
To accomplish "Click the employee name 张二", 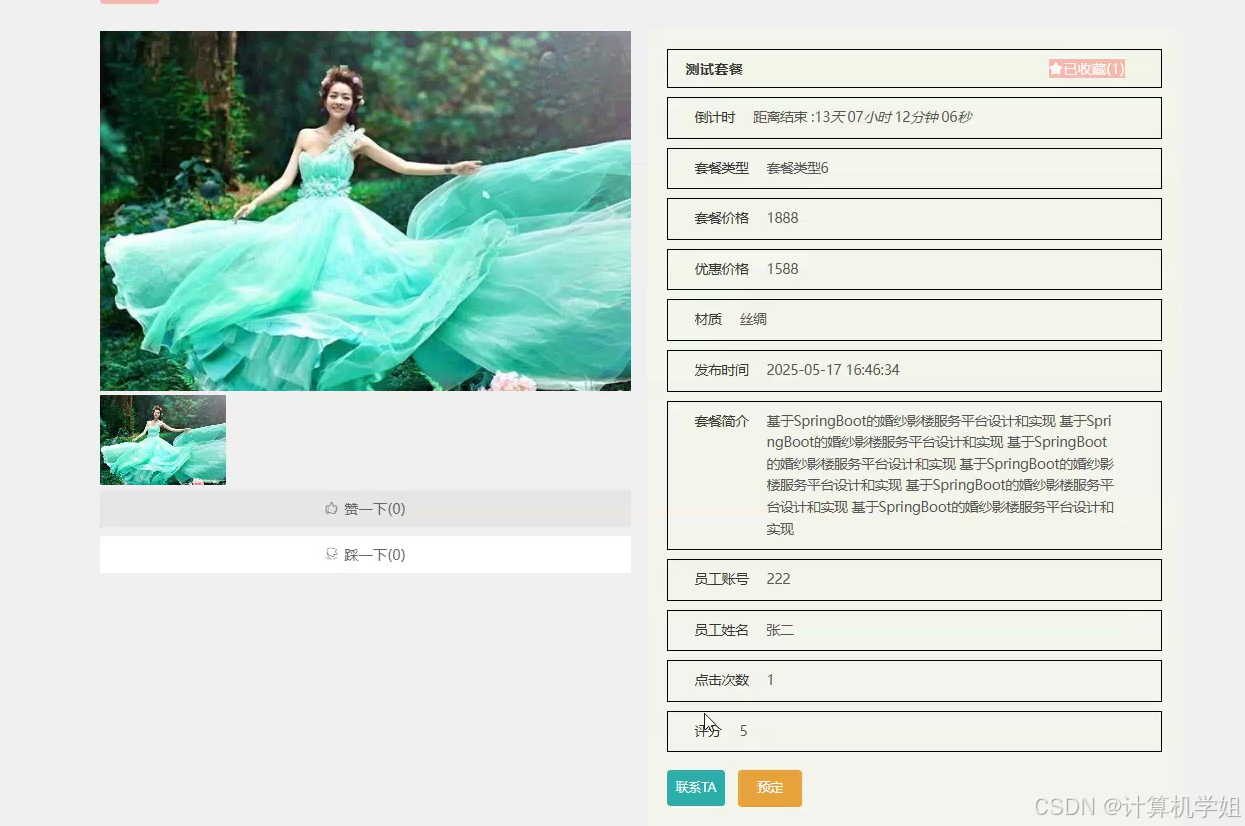I will [780, 630].
